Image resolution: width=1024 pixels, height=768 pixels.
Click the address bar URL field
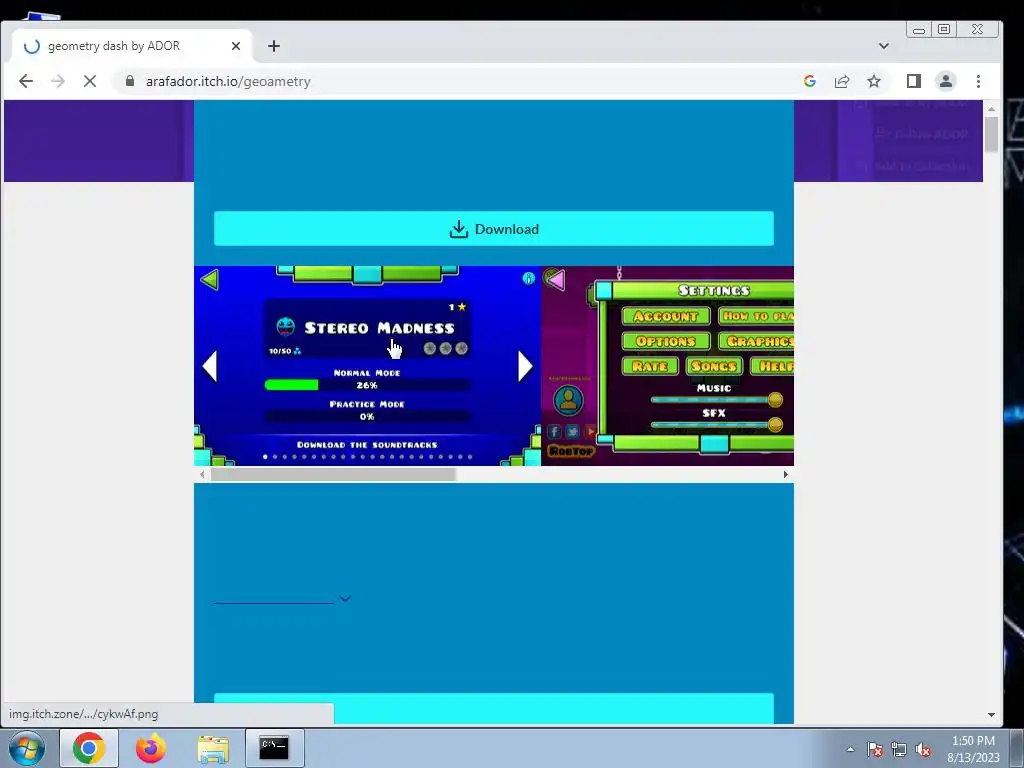point(457,81)
